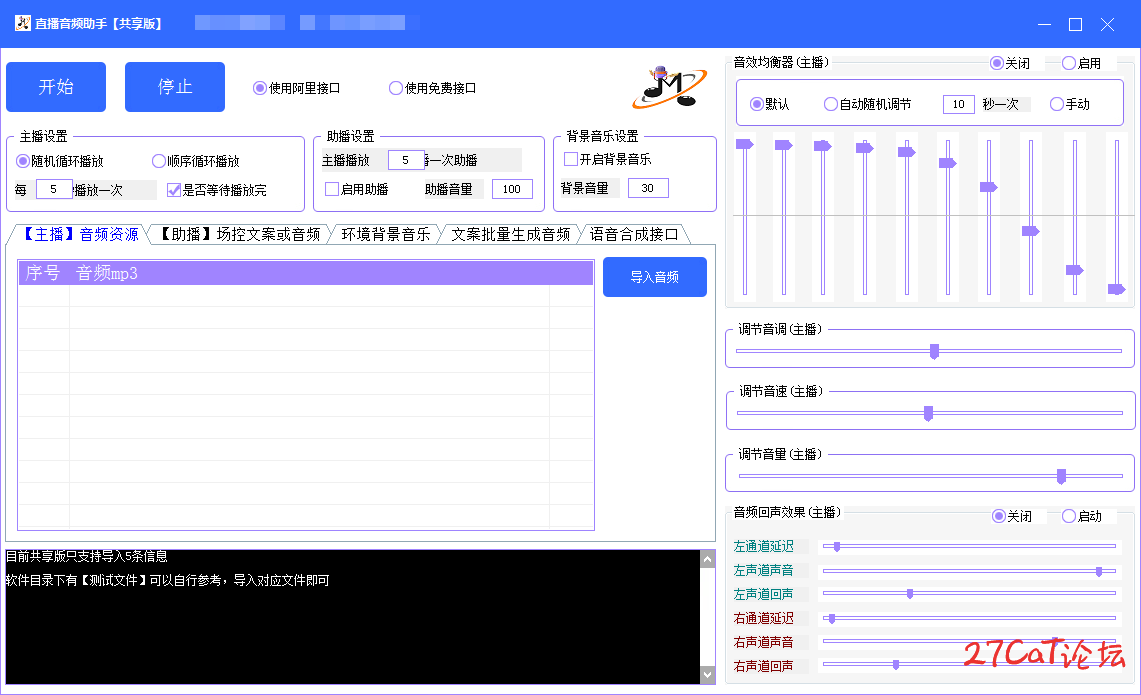Open the 【主播】音频资源 tab
Viewport: 1141px width, 695px height.
79,234
